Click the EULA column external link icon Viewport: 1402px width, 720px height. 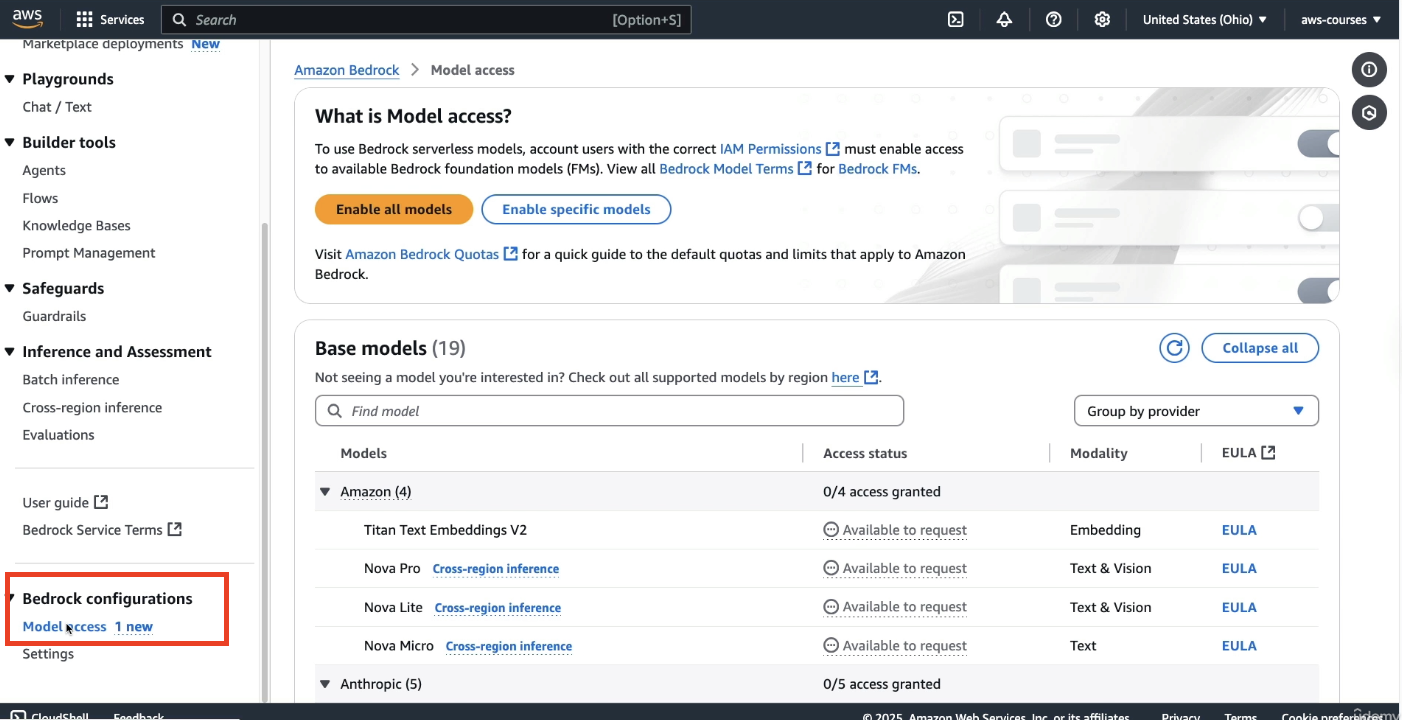1268,453
